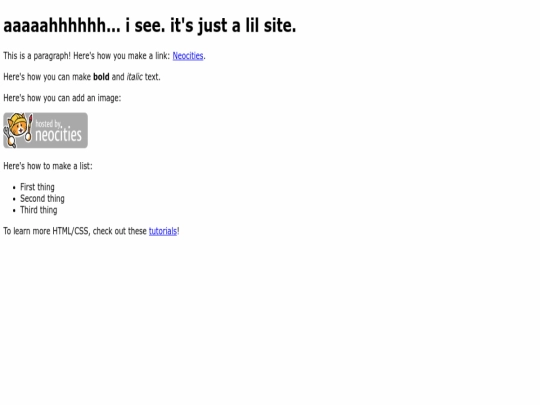Select the Third thing list item

[x=39, y=210]
